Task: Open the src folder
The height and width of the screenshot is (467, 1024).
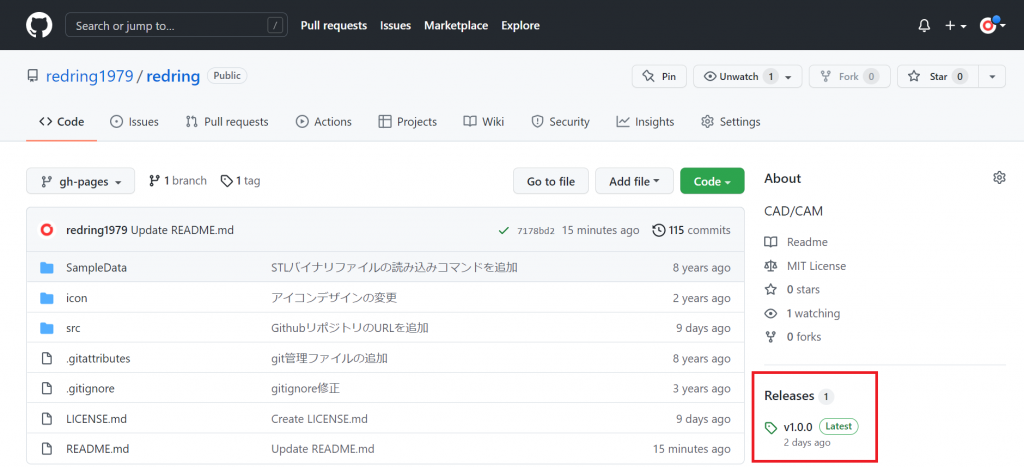Action: tap(73, 328)
